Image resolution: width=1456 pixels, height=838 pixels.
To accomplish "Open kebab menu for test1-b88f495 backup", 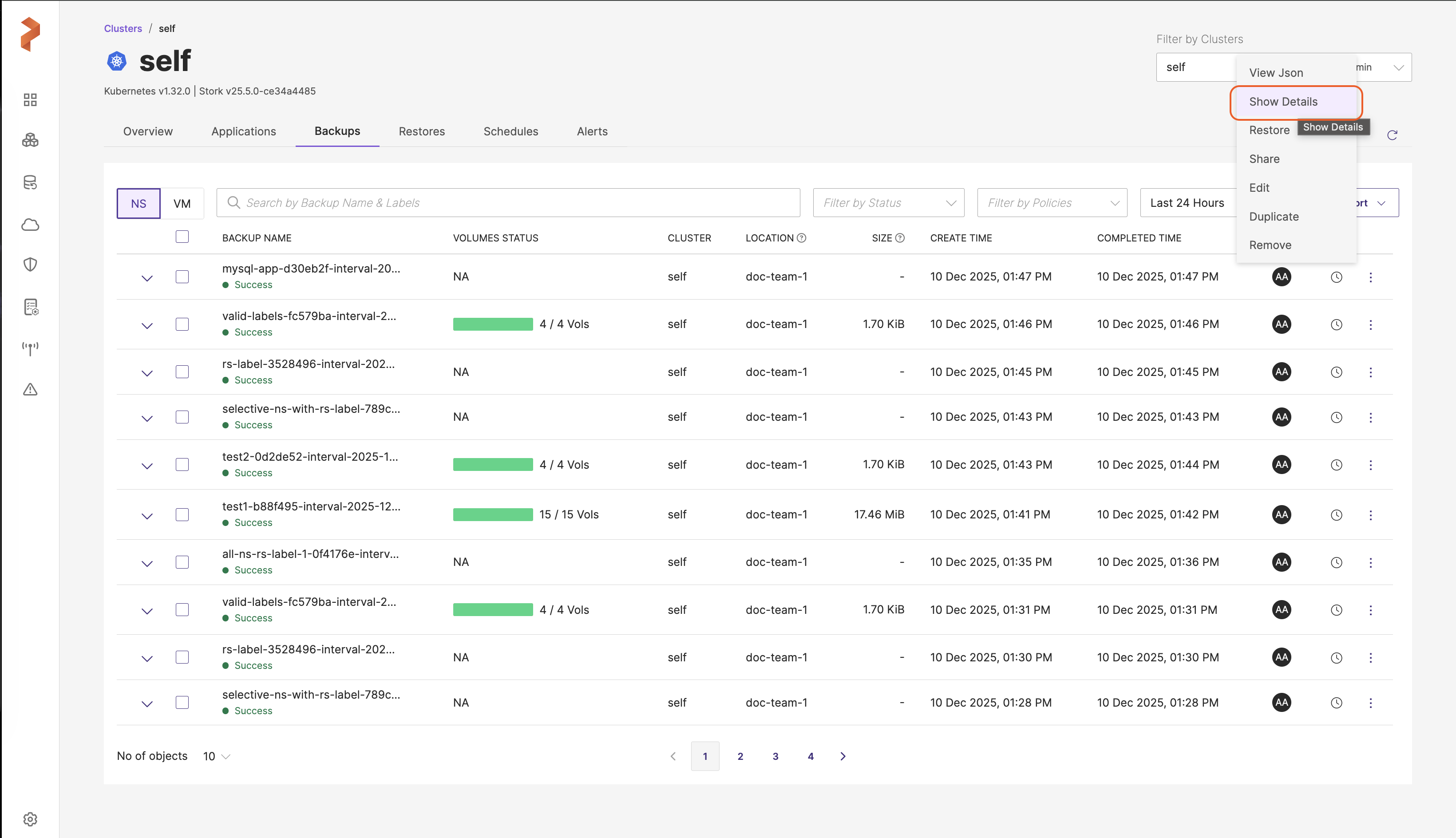I will tap(1370, 515).
